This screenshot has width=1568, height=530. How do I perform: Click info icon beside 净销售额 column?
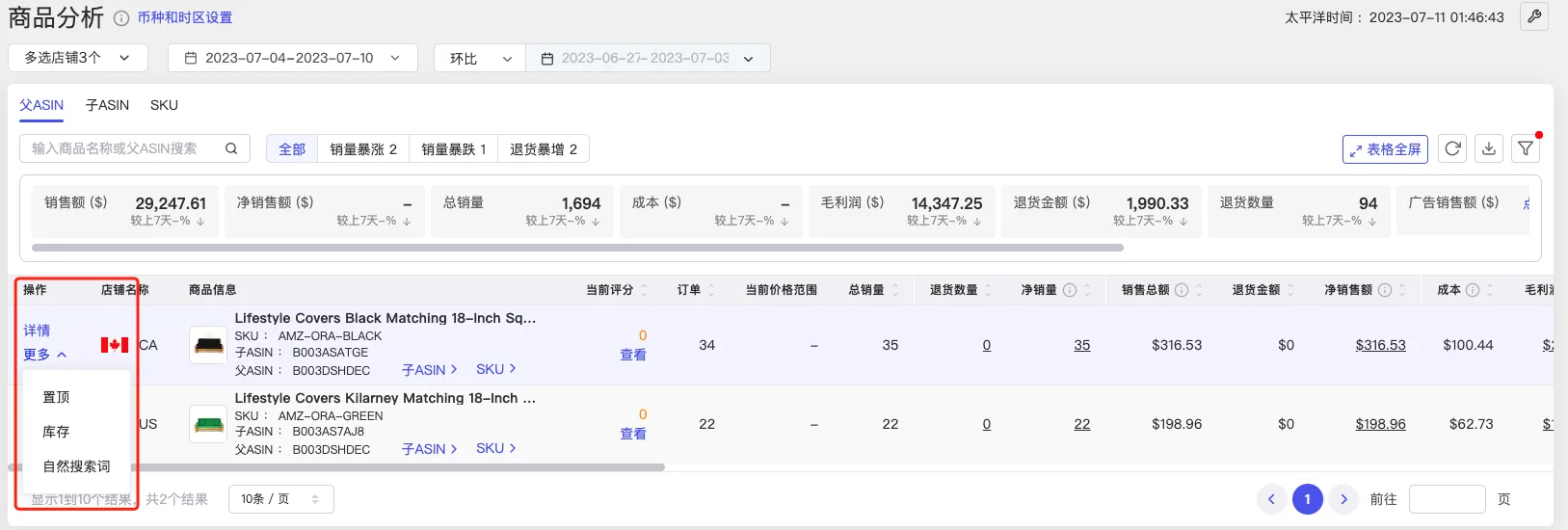point(1385,290)
